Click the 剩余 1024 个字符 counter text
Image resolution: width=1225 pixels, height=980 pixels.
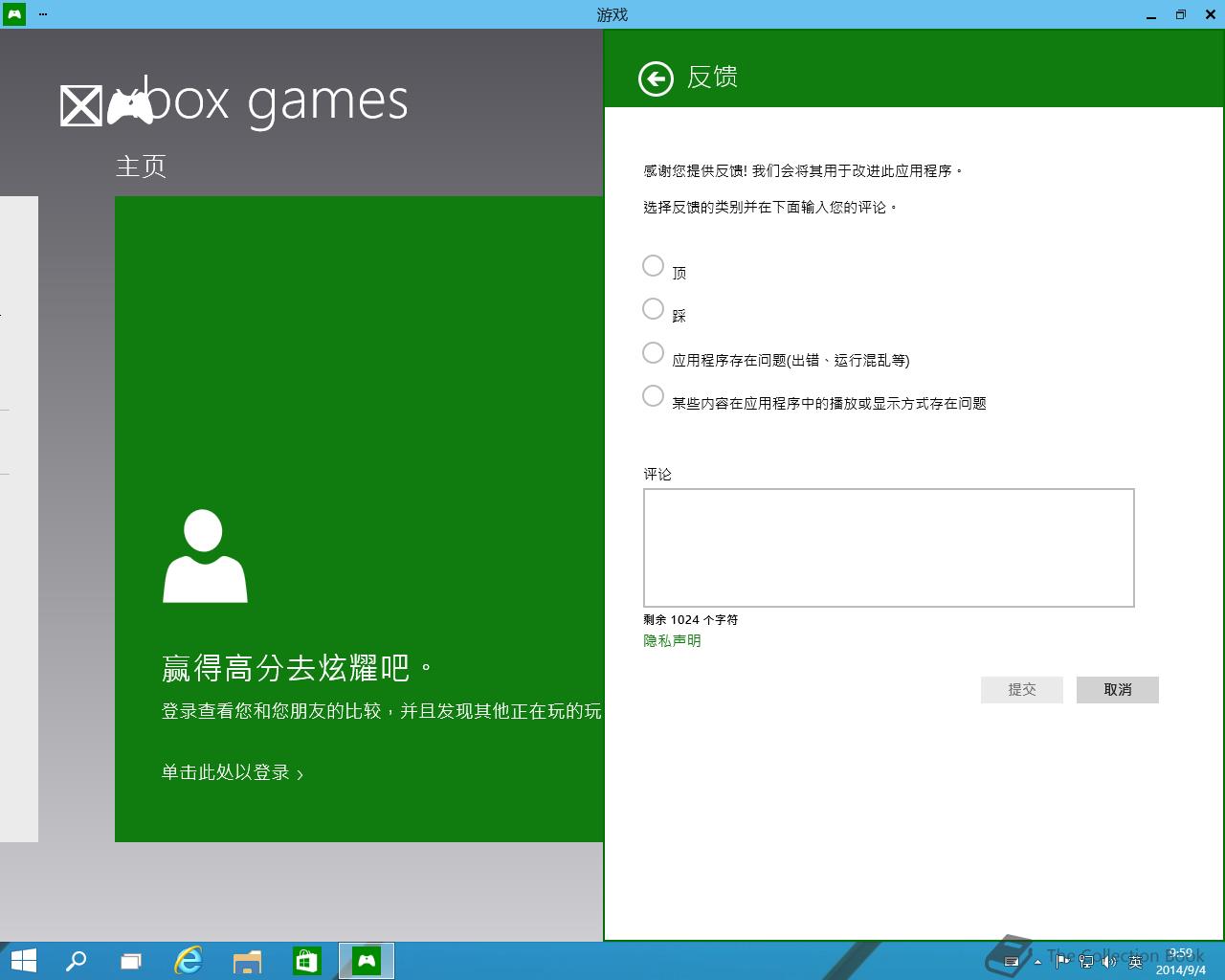coord(691,619)
